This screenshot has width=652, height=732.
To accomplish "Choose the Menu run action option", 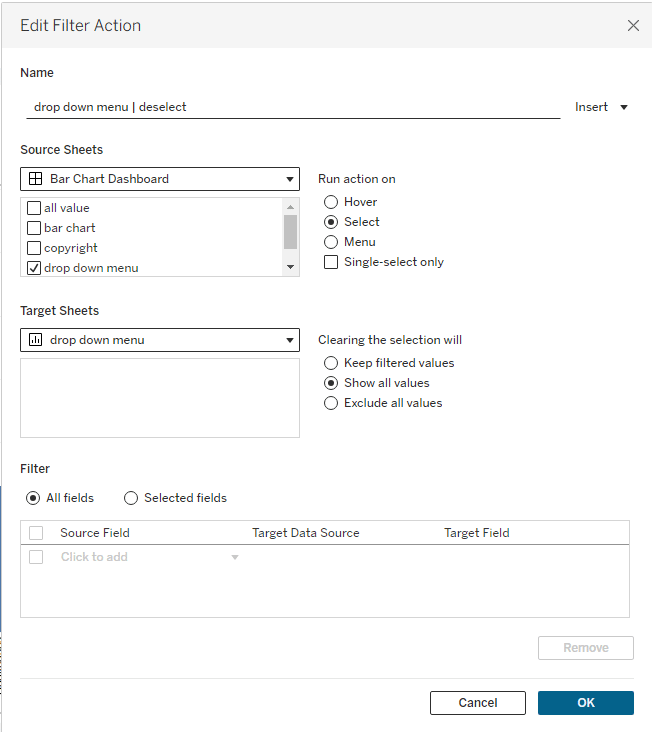I will (331, 242).
